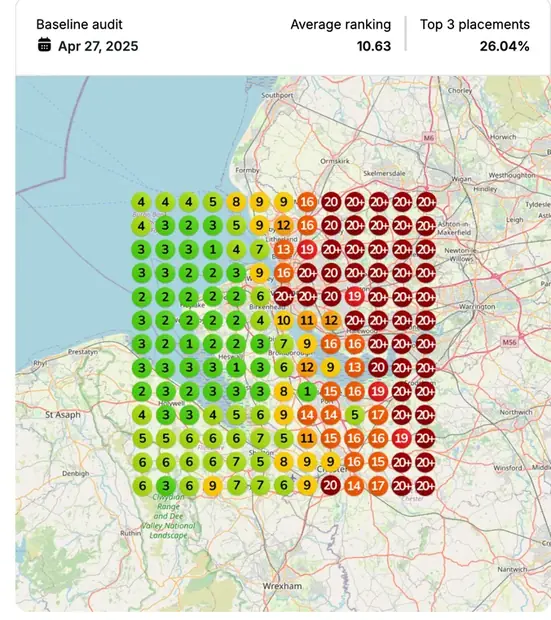Click the red 19 marker next to orange 13
This screenshot has height=620, width=551.
(307, 250)
